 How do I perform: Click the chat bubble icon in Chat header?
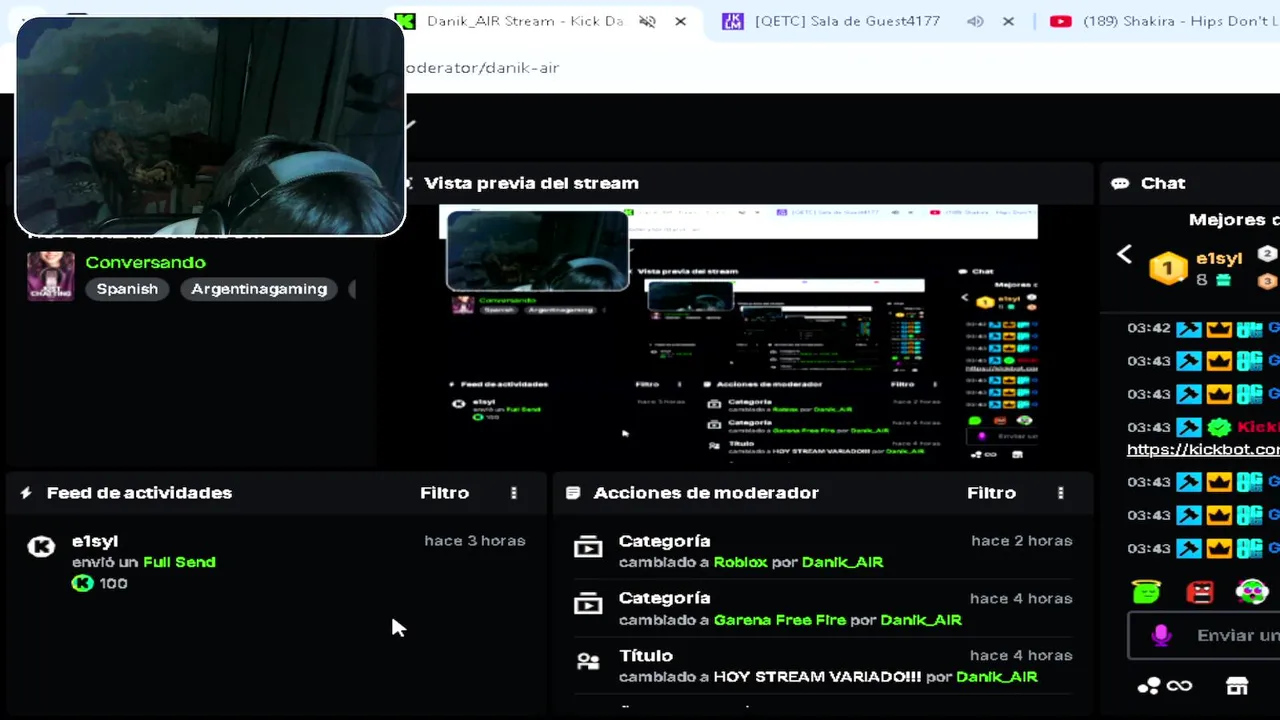click(x=1120, y=184)
